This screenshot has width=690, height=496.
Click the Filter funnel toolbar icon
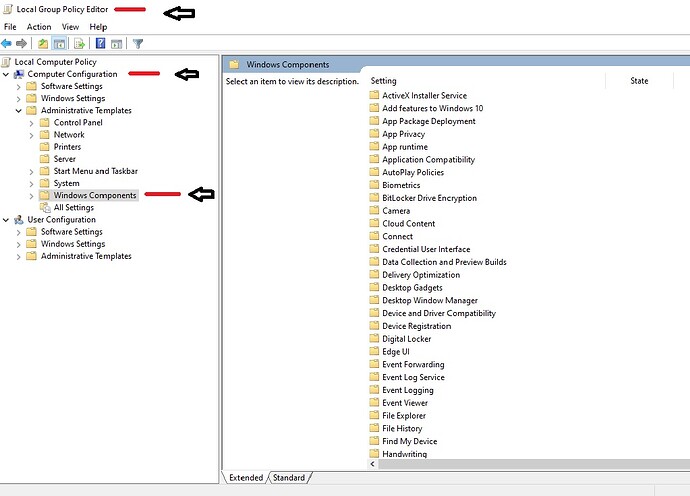138,43
